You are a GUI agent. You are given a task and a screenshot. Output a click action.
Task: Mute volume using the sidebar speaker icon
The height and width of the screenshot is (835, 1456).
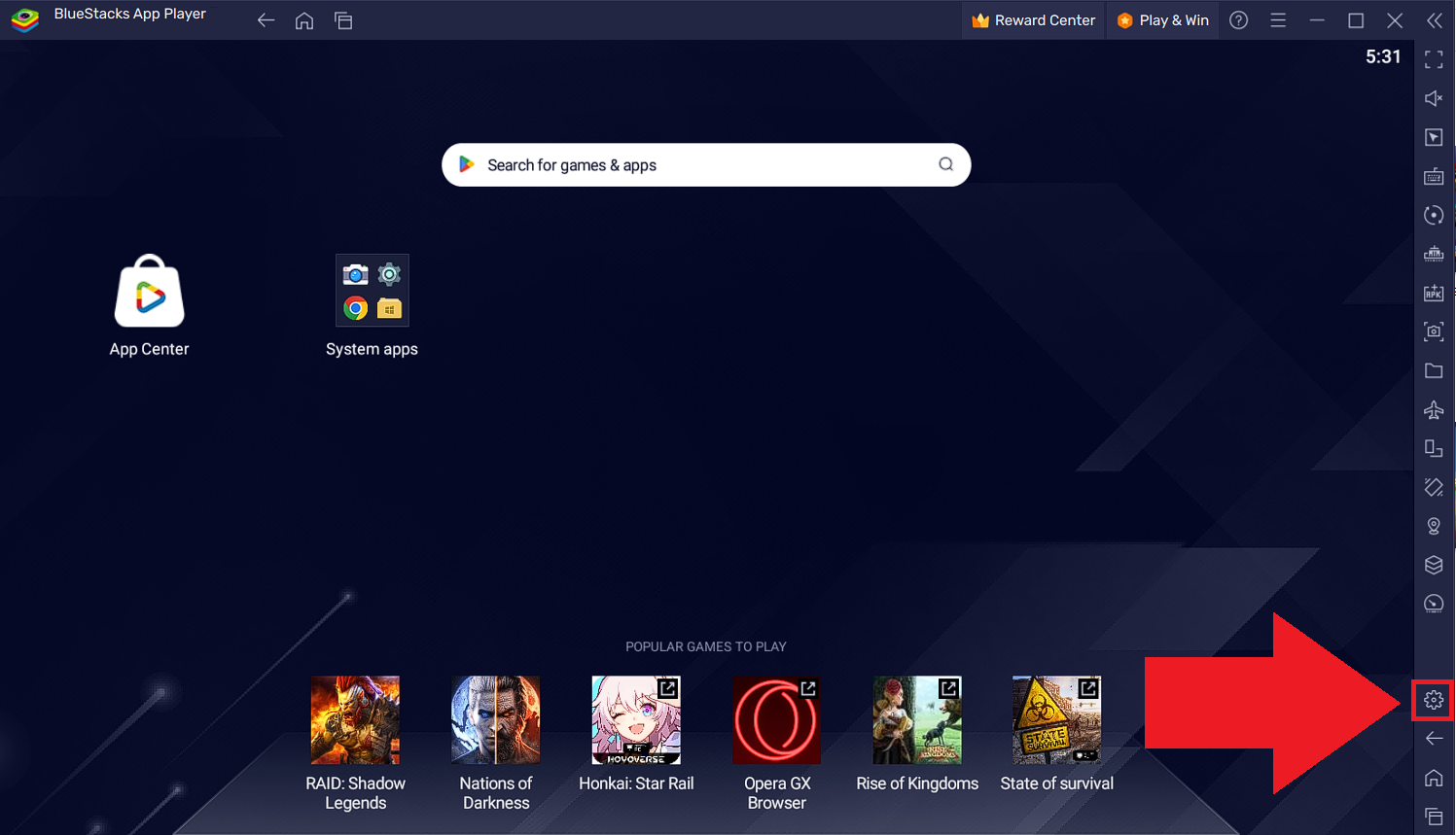(1433, 98)
